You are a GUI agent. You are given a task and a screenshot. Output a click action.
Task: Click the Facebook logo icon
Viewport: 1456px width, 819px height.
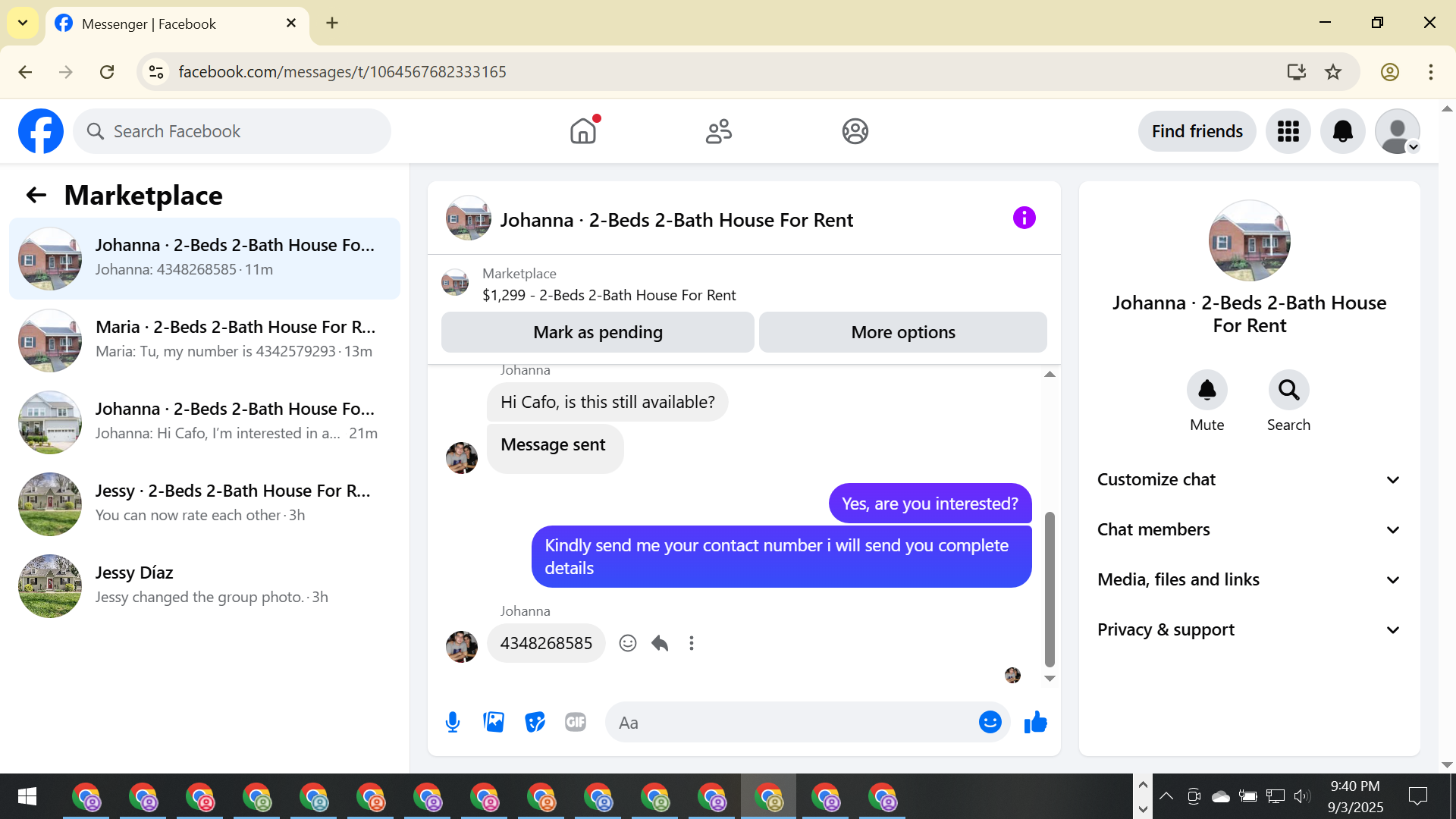pos(41,131)
